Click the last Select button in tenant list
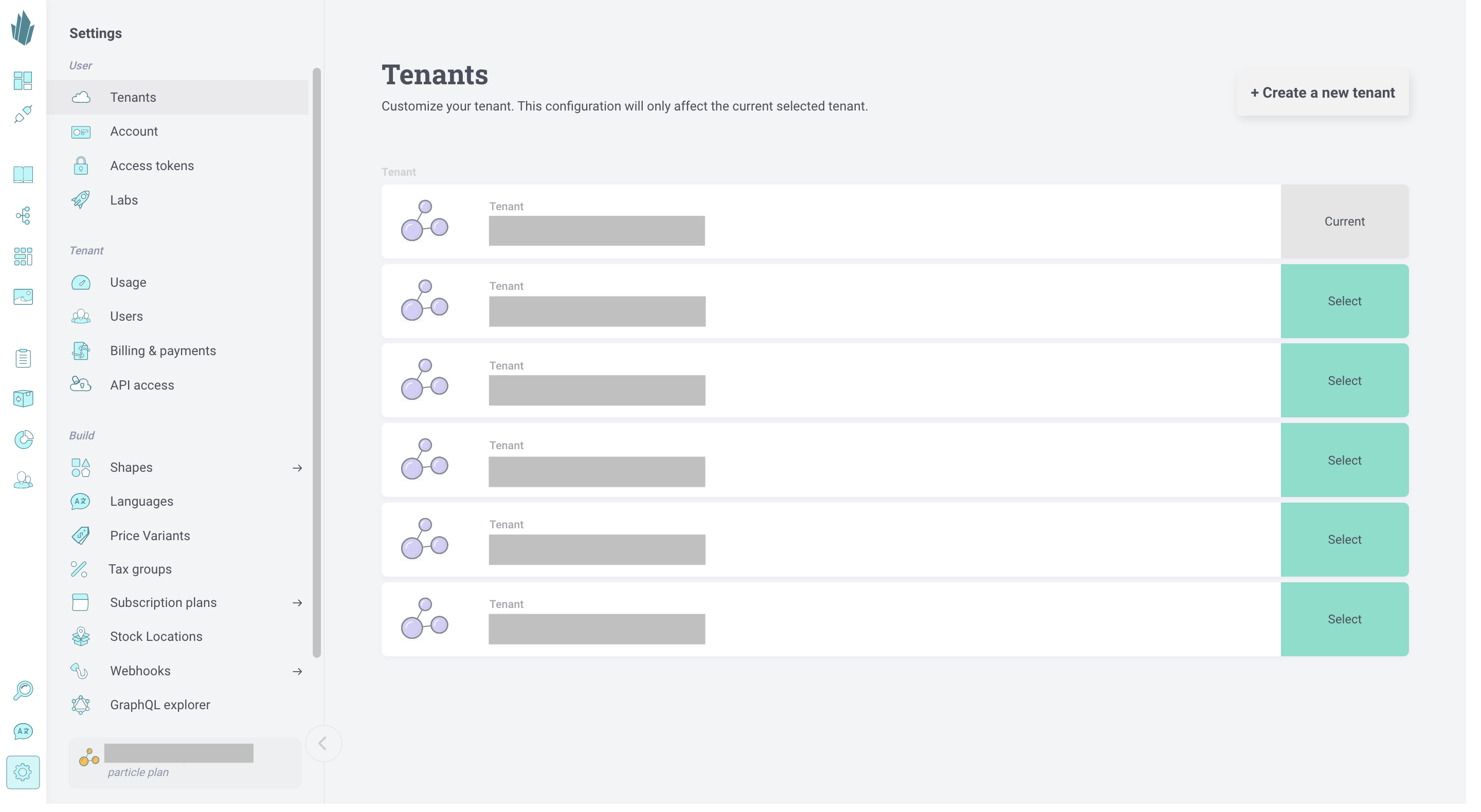This screenshot has height=812, width=1481. tap(1344, 619)
